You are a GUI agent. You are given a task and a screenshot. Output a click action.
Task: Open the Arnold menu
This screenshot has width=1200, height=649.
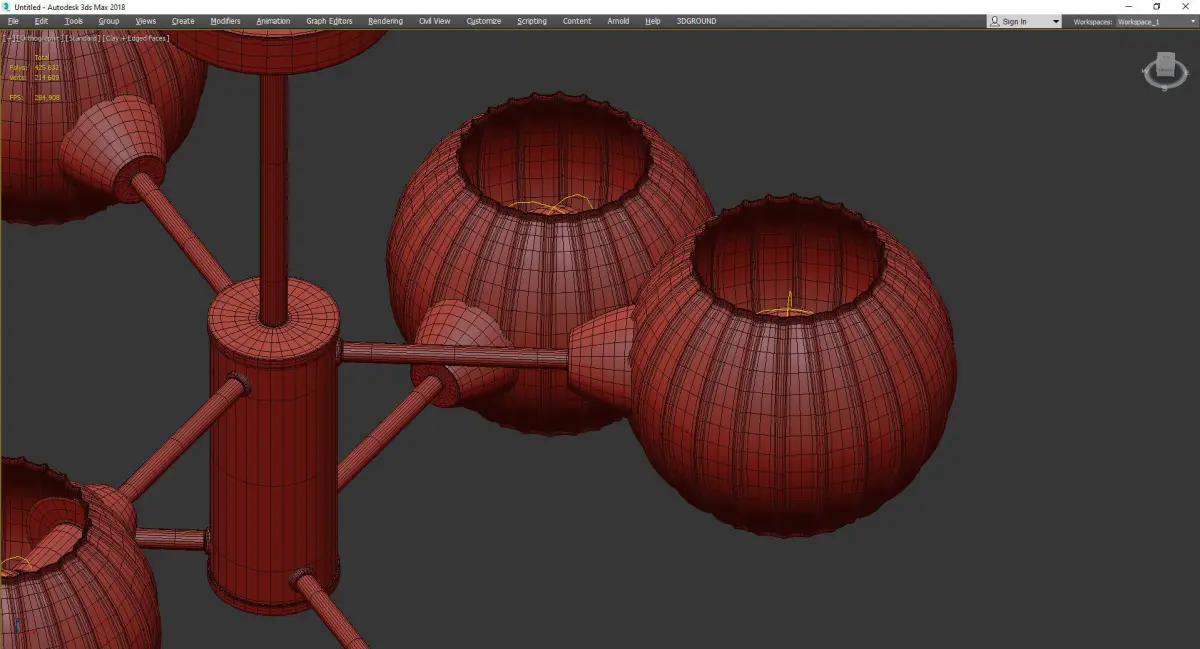click(618, 21)
